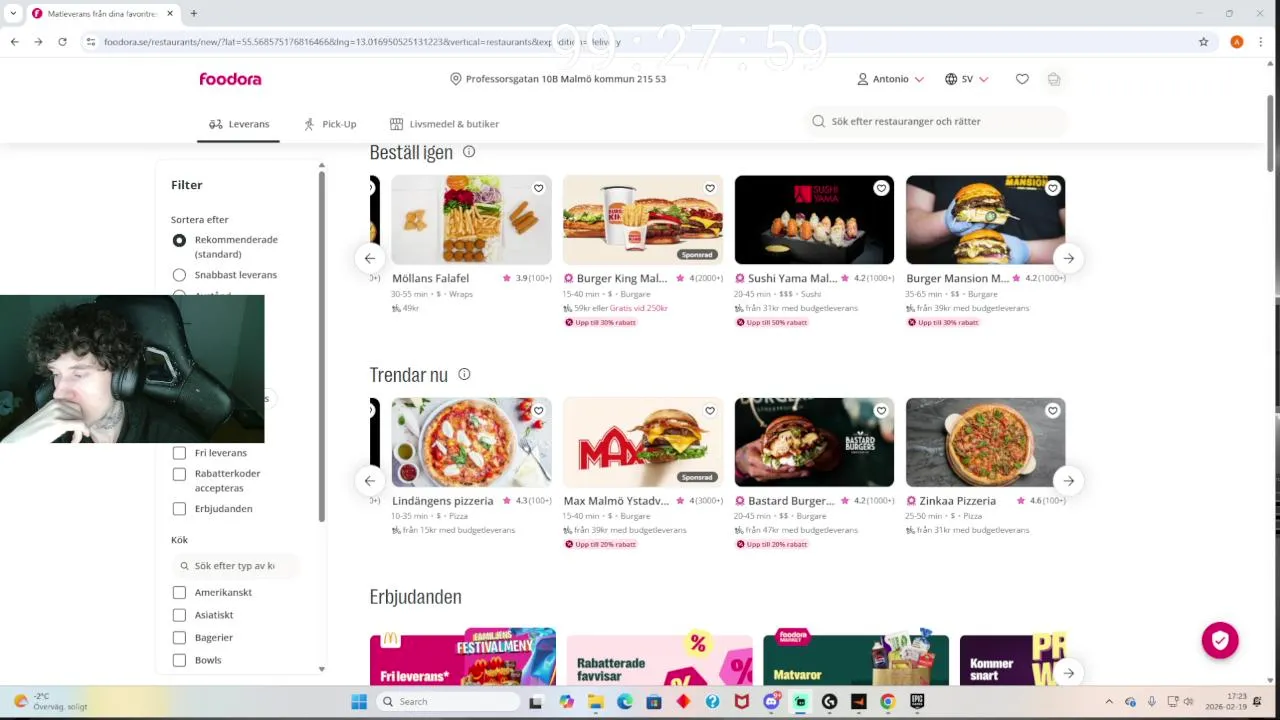Favorite Bastard Burgers with heart icon
This screenshot has height=720, width=1280.
tap(881, 410)
